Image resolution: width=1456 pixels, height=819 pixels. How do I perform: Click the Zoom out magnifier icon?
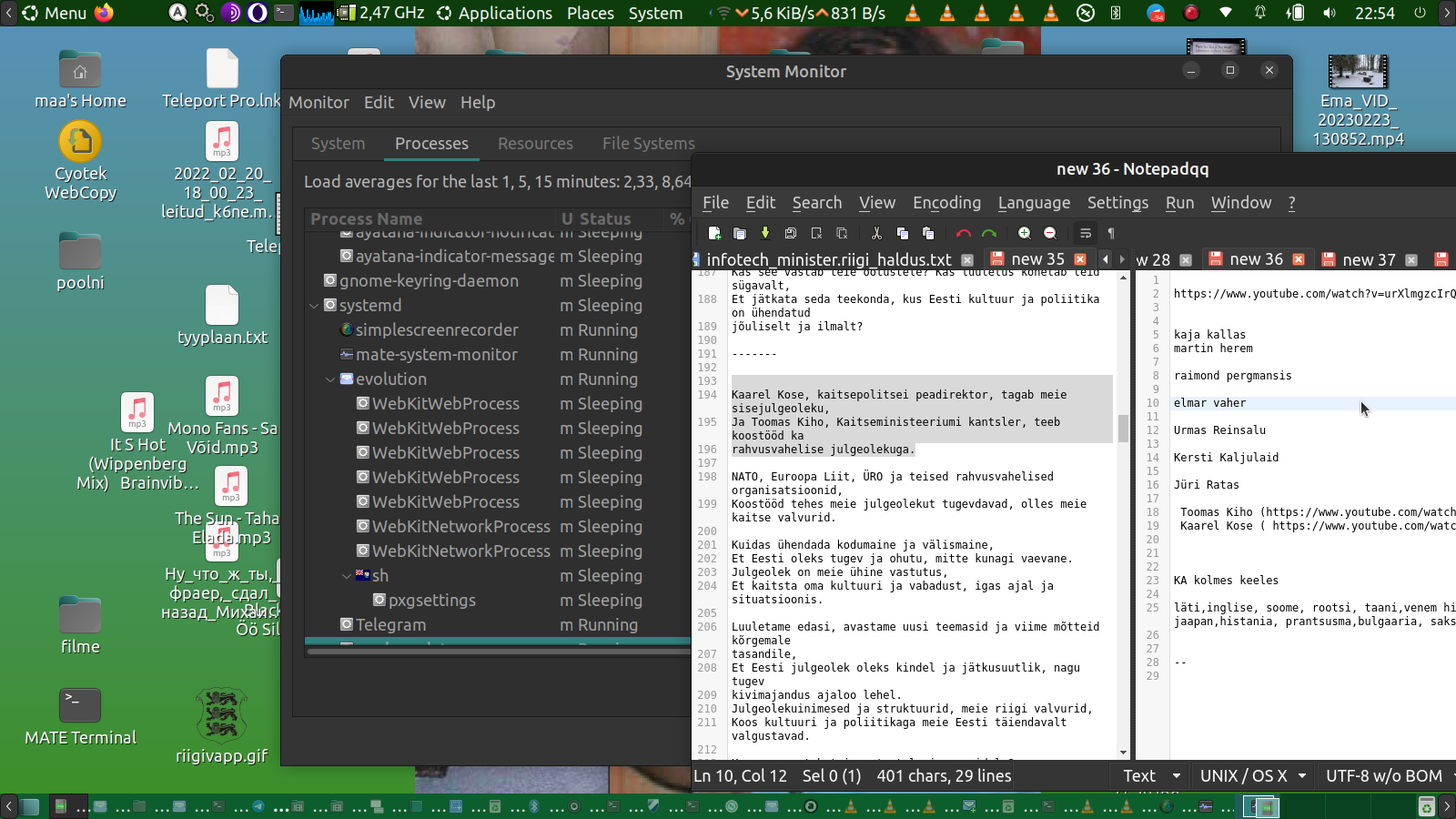[x=1050, y=233]
